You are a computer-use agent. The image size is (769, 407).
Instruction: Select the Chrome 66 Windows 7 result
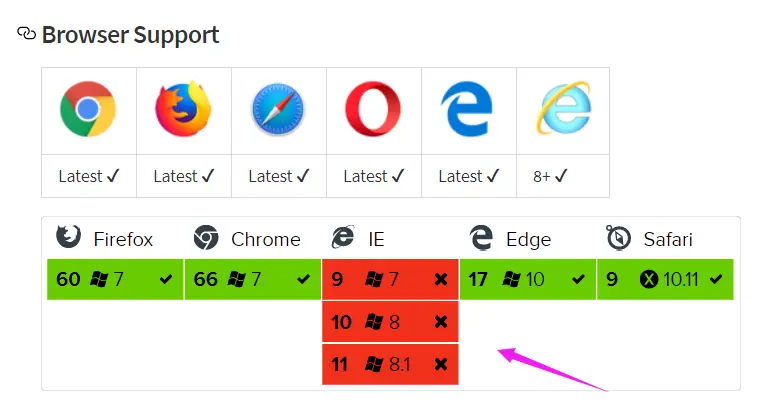click(x=252, y=279)
